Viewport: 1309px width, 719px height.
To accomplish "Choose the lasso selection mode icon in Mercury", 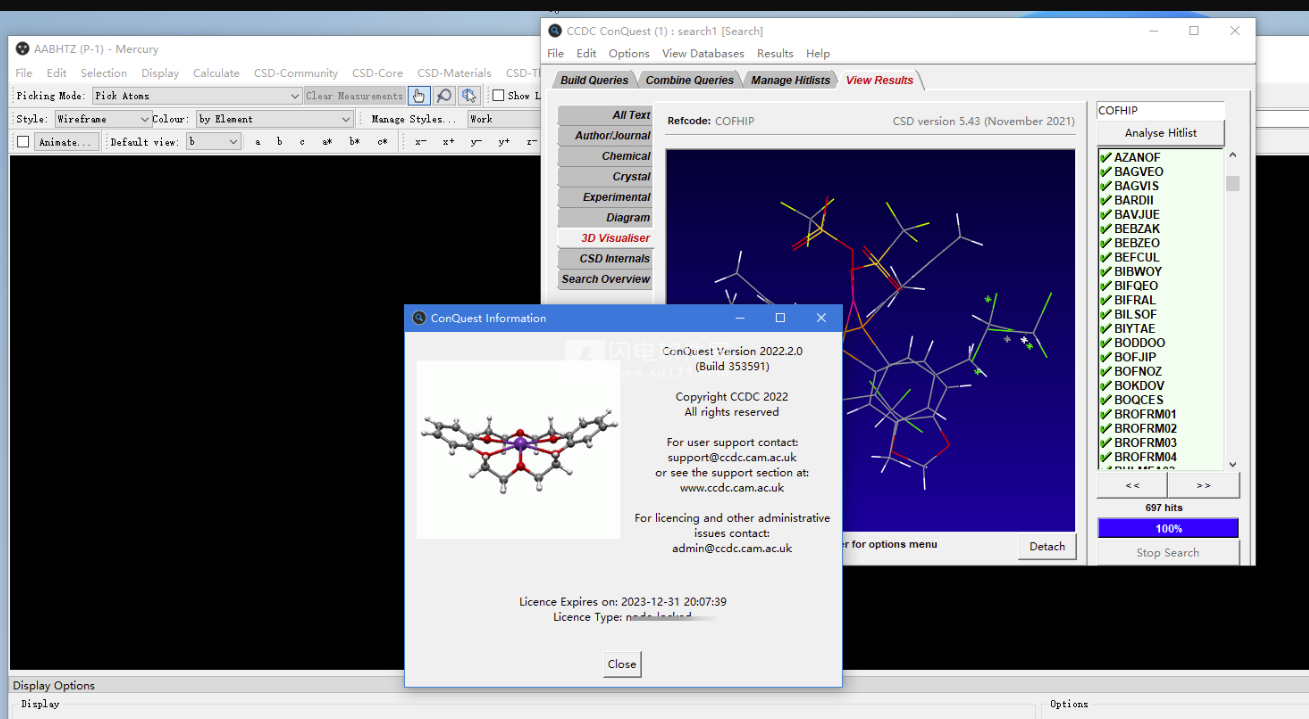I will click(469, 96).
